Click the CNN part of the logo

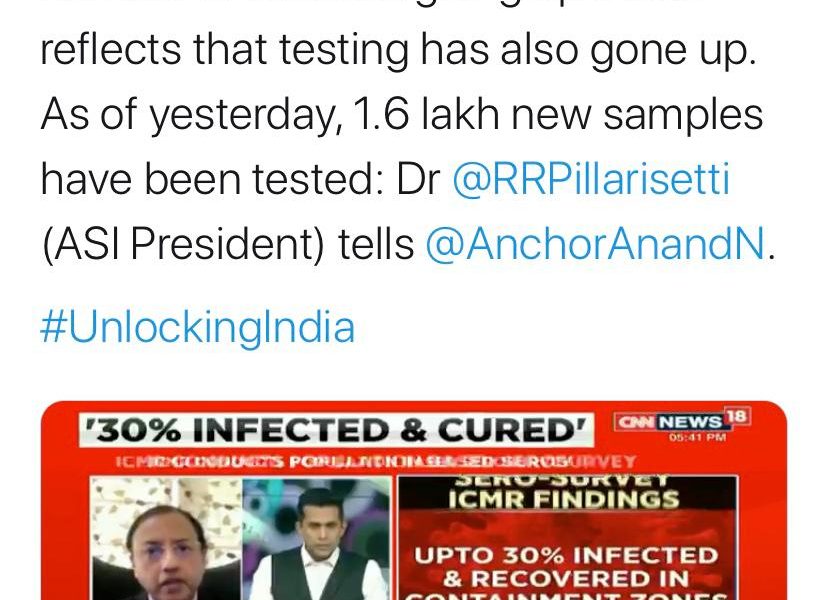tap(636, 422)
